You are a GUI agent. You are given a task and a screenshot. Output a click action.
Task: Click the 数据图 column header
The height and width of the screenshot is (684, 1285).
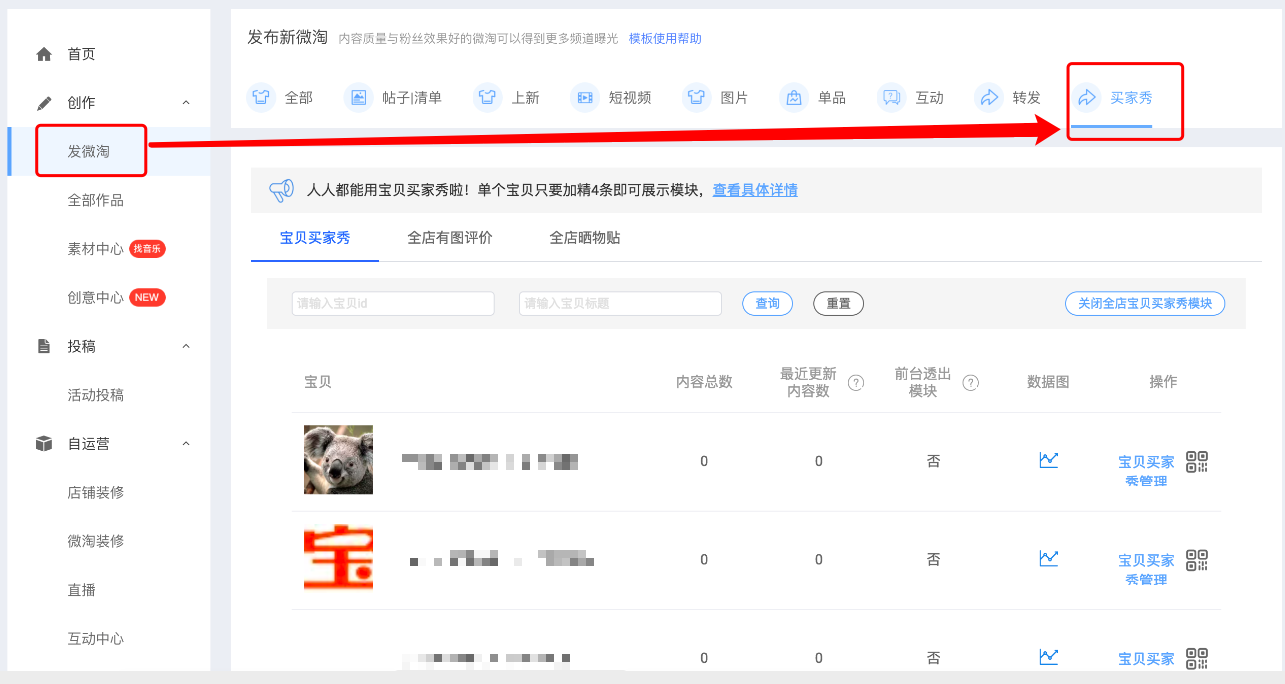[1048, 382]
